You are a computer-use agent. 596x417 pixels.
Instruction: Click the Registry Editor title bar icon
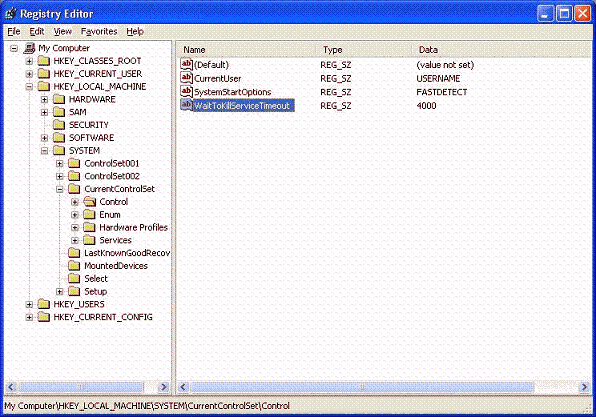click(11, 14)
